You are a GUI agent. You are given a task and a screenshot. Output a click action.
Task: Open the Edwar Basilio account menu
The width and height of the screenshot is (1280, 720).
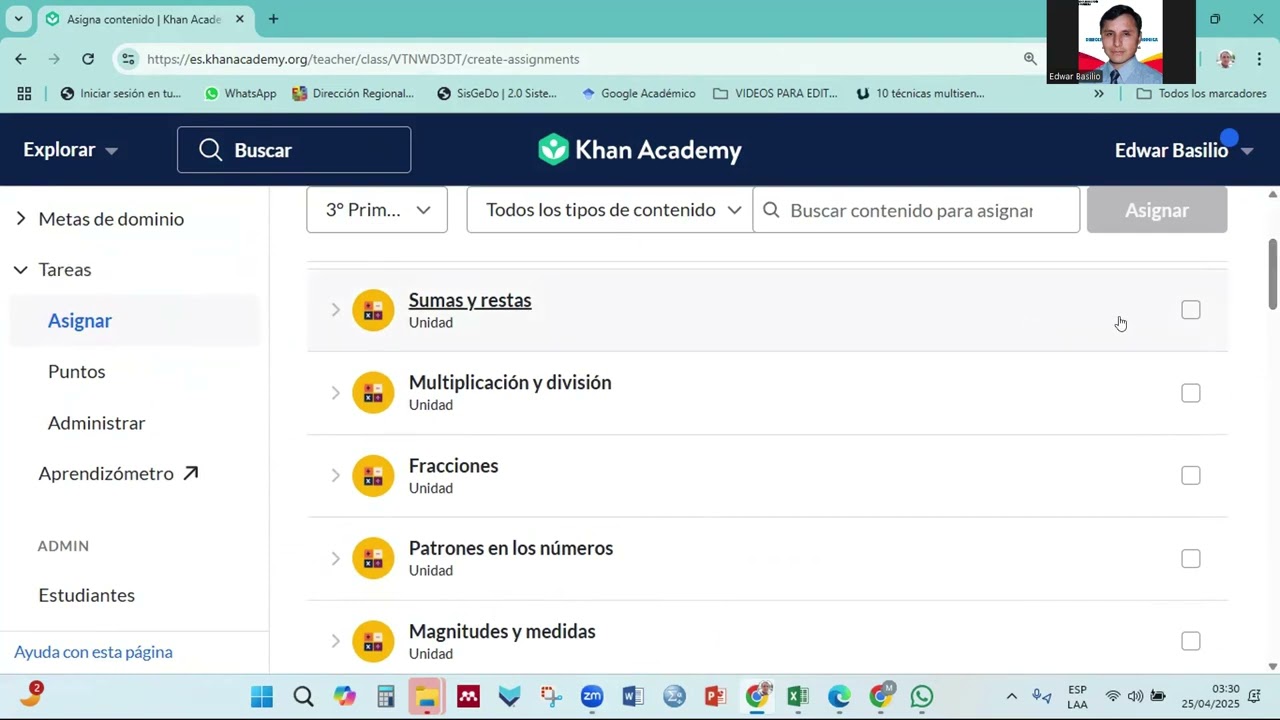tap(1184, 150)
